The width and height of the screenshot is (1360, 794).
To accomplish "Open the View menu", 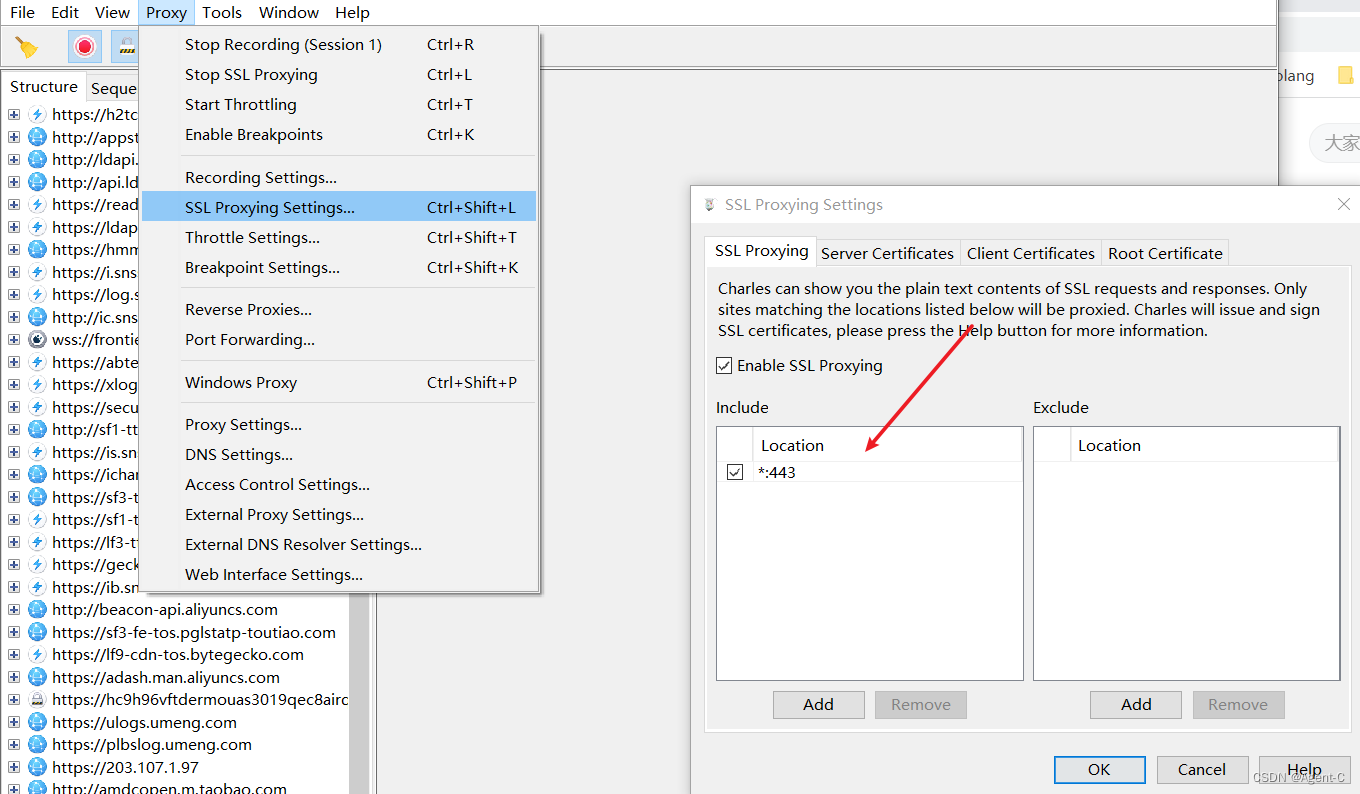I will [112, 12].
